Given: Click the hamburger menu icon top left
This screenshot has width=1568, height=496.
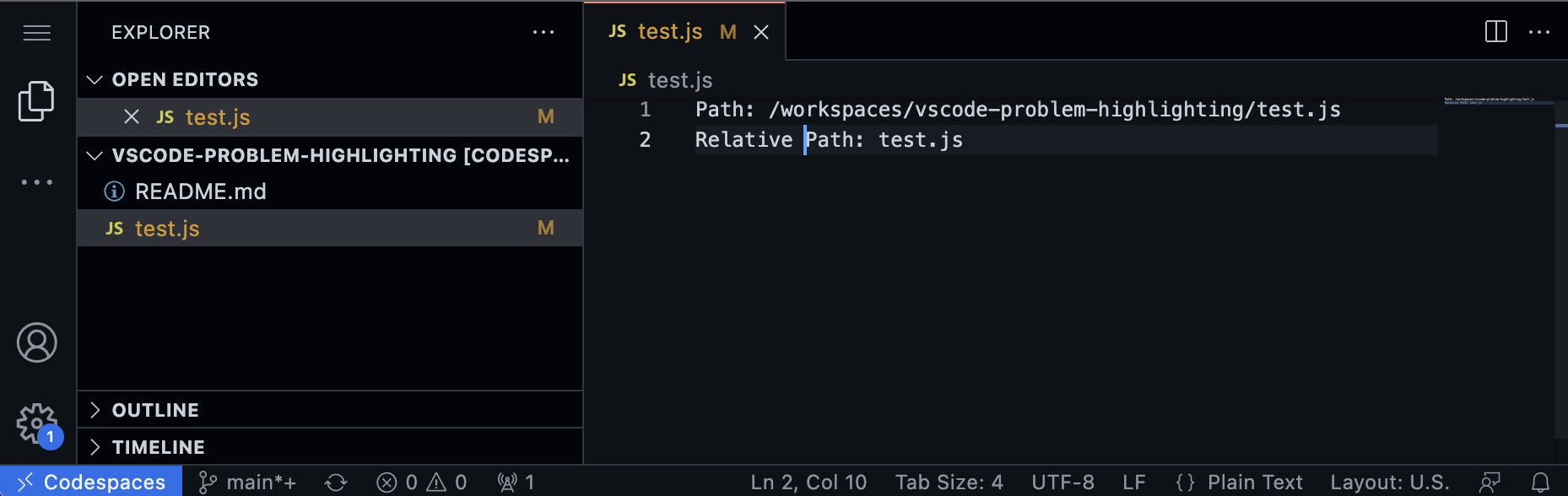Looking at the screenshot, I should pos(35,33).
